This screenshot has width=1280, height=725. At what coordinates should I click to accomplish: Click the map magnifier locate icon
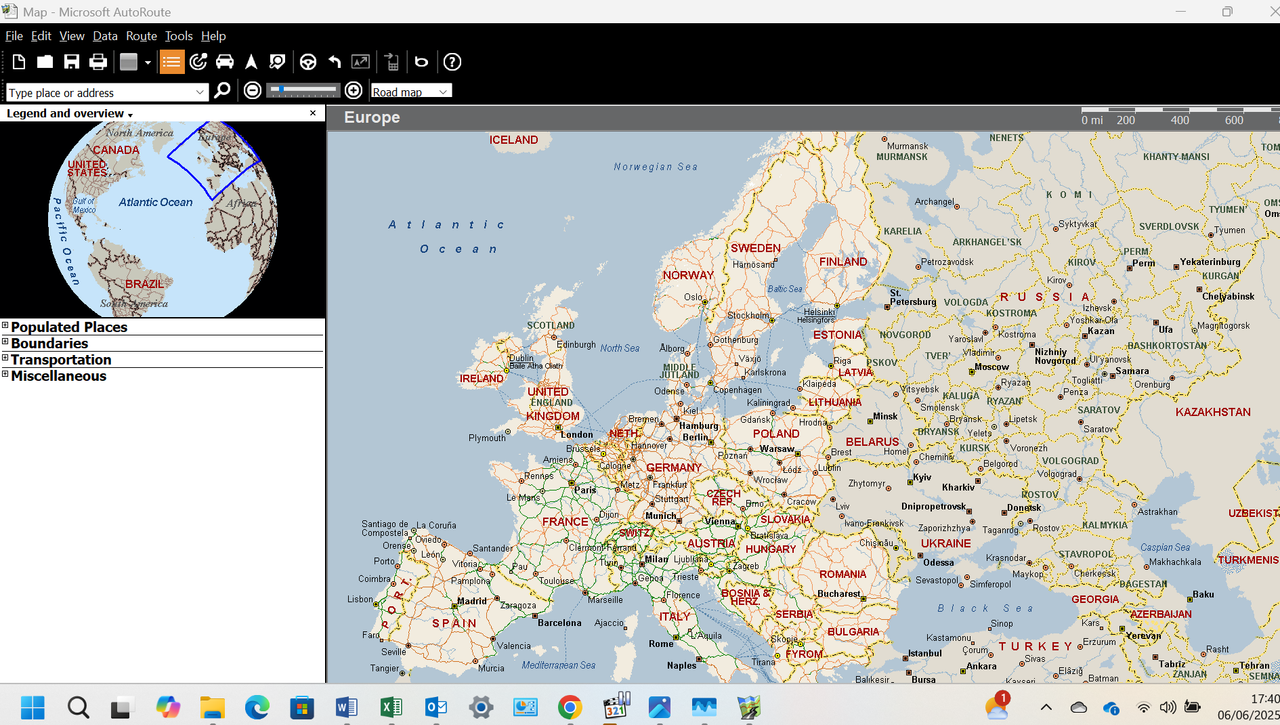tap(278, 62)
